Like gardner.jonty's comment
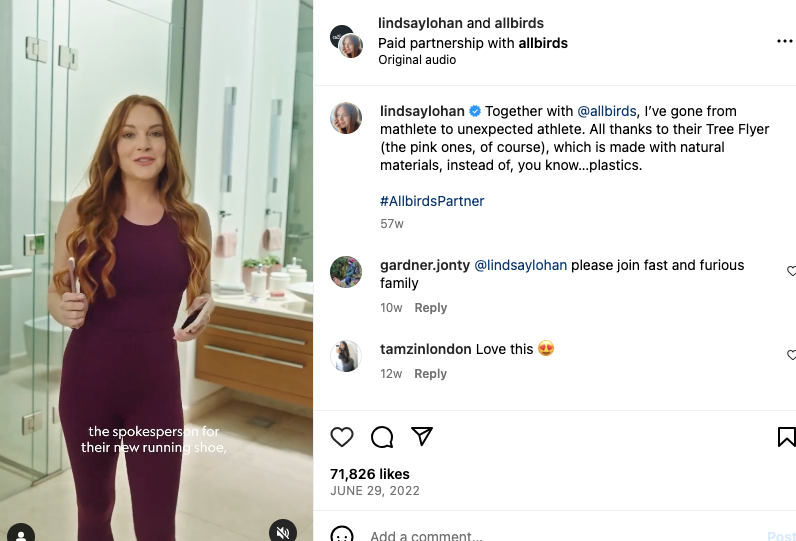 (791, 271)
